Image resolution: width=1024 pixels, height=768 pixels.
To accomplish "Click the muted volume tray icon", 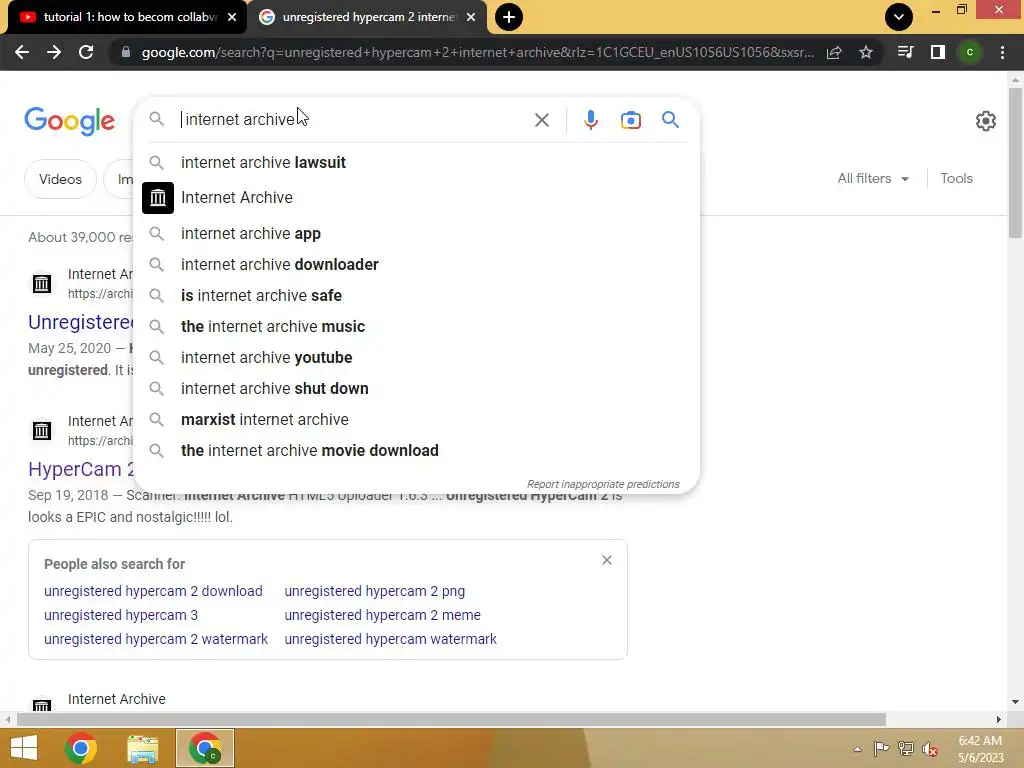I will click(929, 749).
